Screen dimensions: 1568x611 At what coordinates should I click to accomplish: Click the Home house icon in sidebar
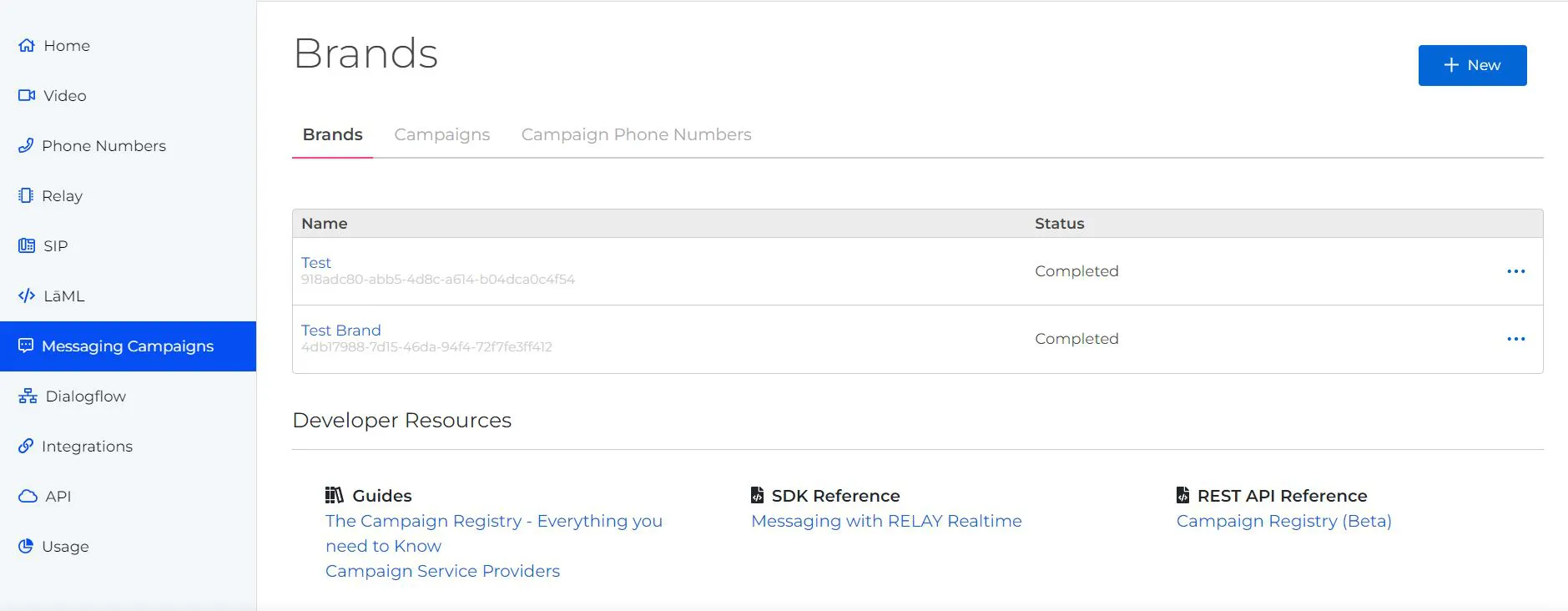pyautogui.click(x=27, y=46)
